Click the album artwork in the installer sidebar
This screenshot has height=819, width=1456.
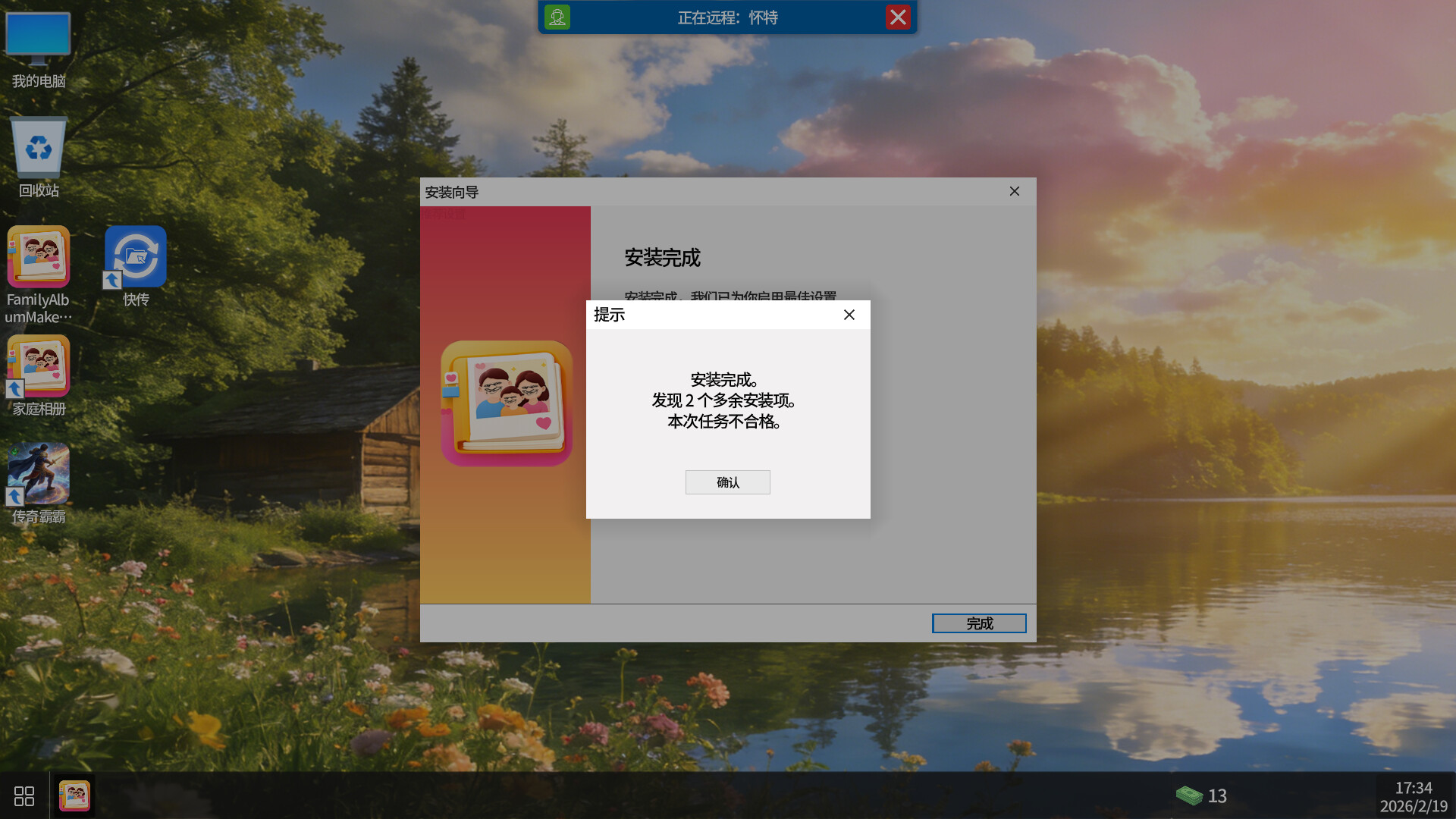506,402
